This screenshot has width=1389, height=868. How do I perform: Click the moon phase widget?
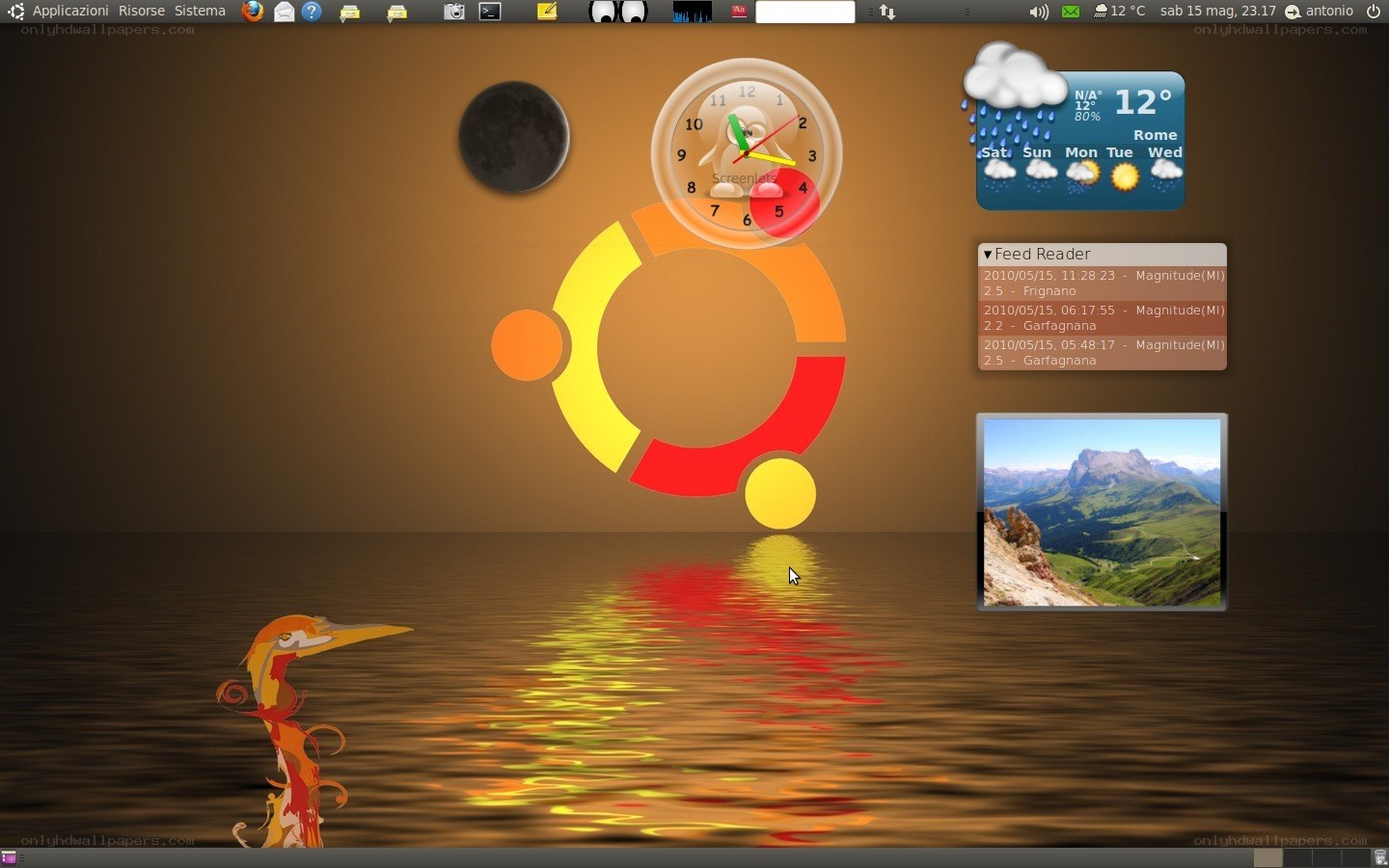coord(513,138)
